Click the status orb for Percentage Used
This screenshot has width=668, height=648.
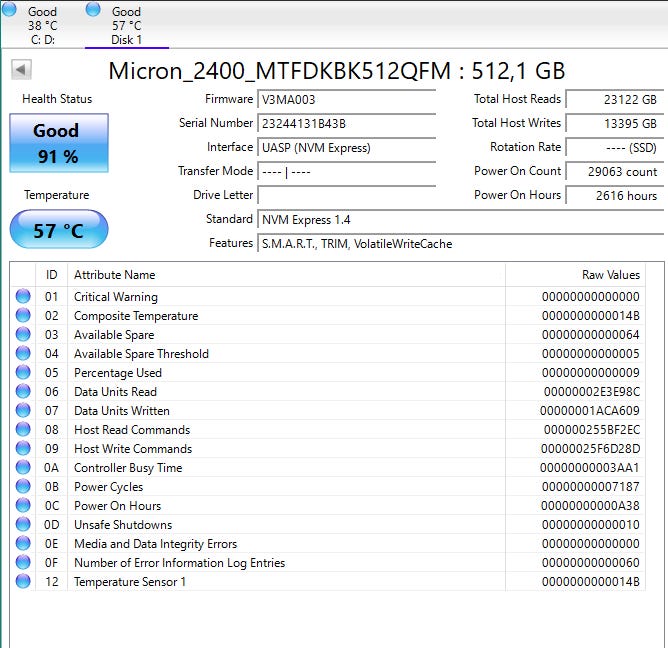(23, 373)
